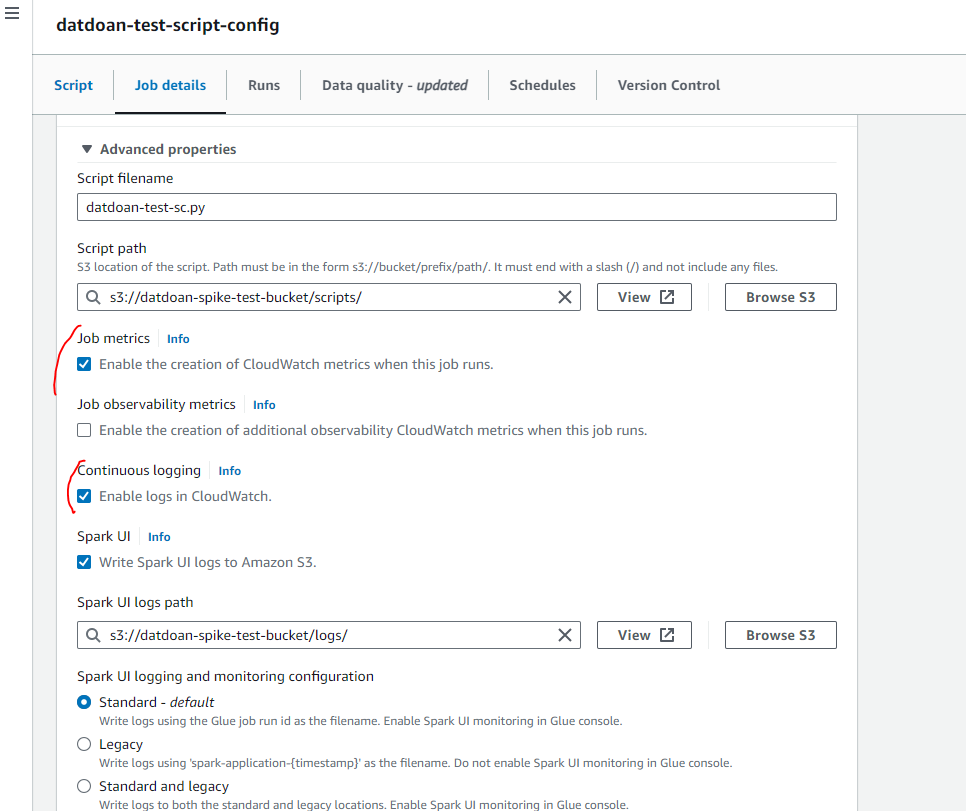966x811 pixels.
Task: Browse S3 for the script path
Action: pos(780,297)
